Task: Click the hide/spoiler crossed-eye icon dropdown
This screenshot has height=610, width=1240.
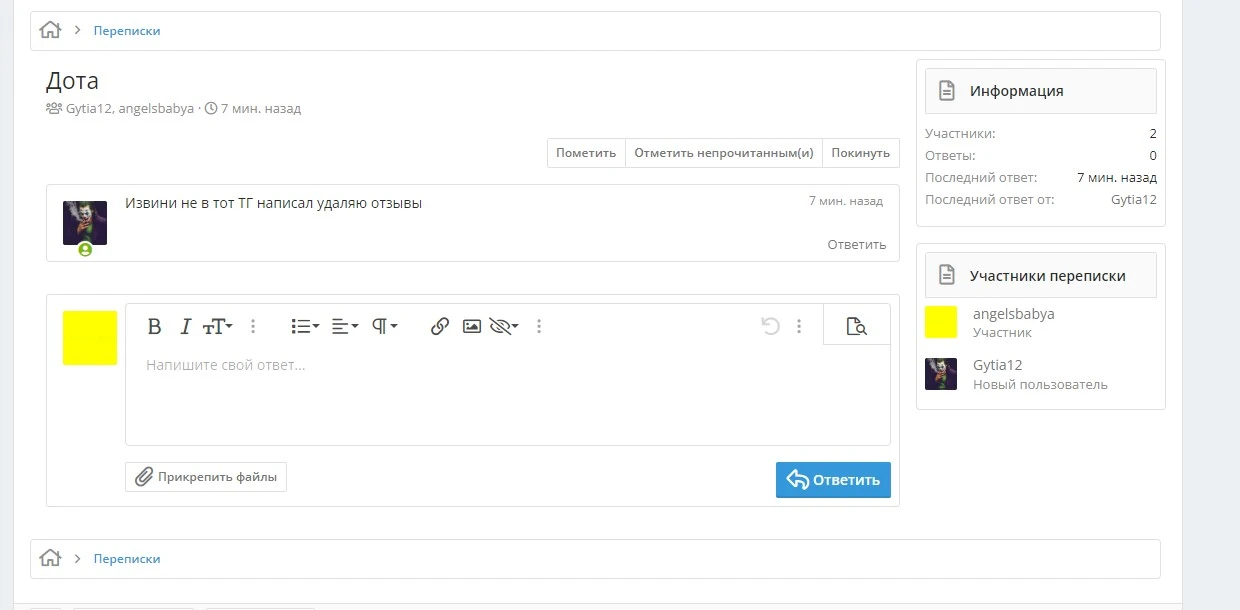Action: pos(505,326)
